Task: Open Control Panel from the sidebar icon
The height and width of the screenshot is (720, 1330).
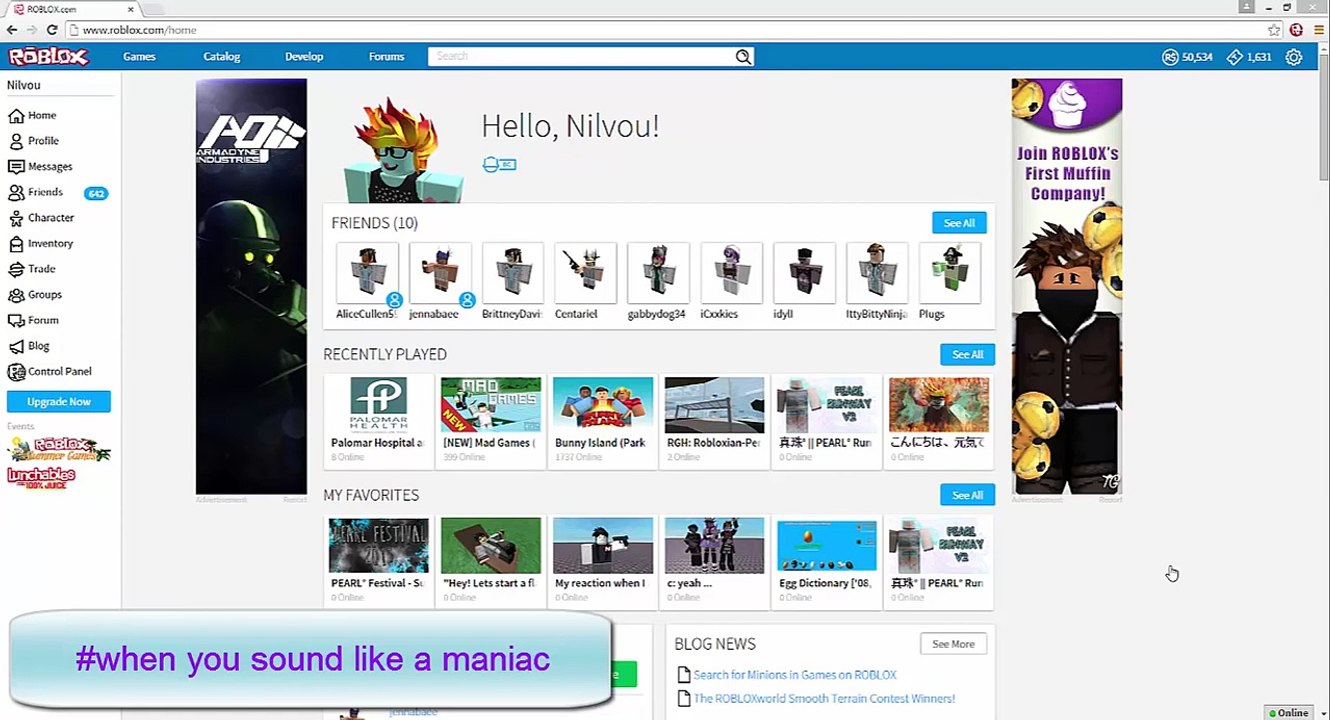Action: coord(16,372)
